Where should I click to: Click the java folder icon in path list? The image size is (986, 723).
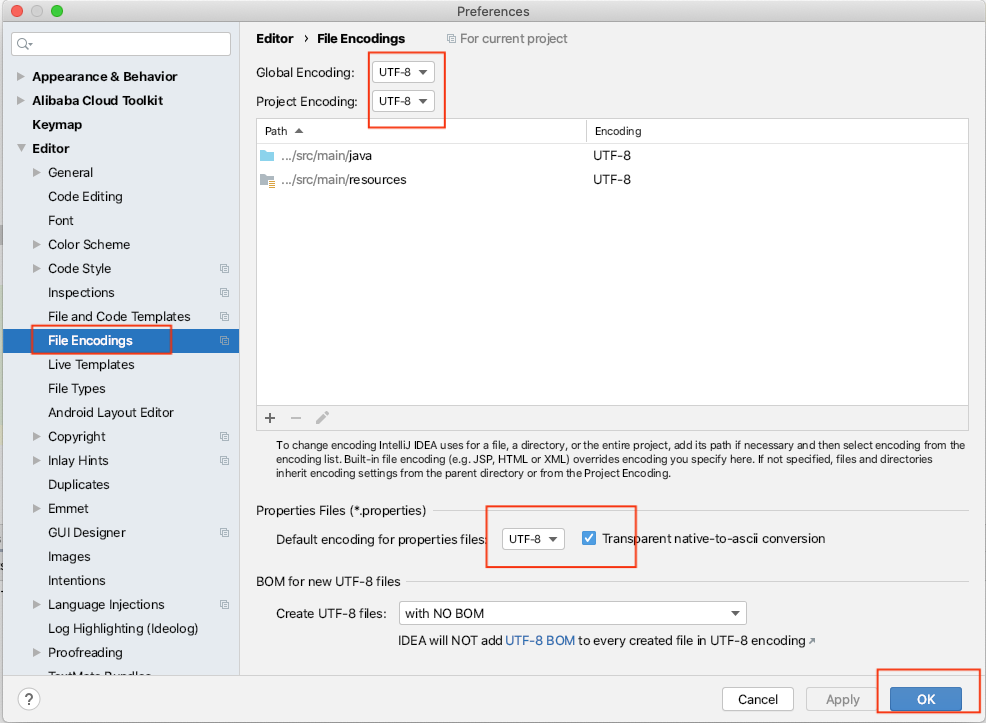[x=267, y=156]
